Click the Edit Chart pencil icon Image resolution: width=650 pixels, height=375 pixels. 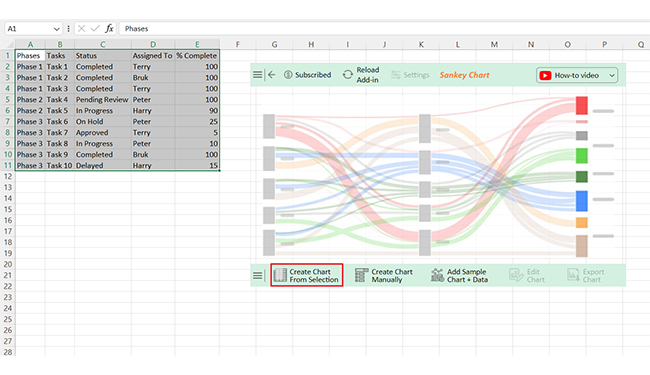(516, 275)
